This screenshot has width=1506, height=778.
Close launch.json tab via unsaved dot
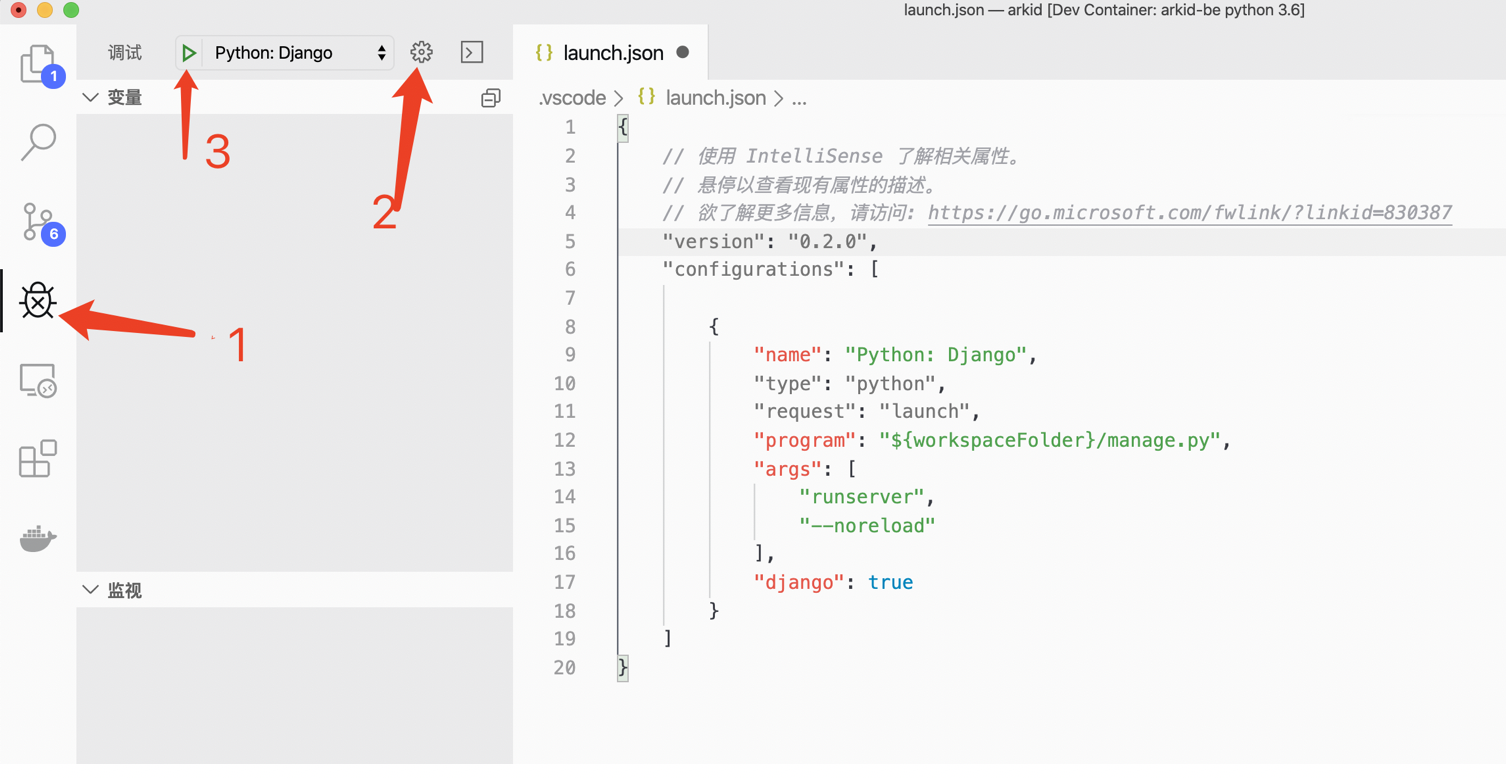[682, 52]
